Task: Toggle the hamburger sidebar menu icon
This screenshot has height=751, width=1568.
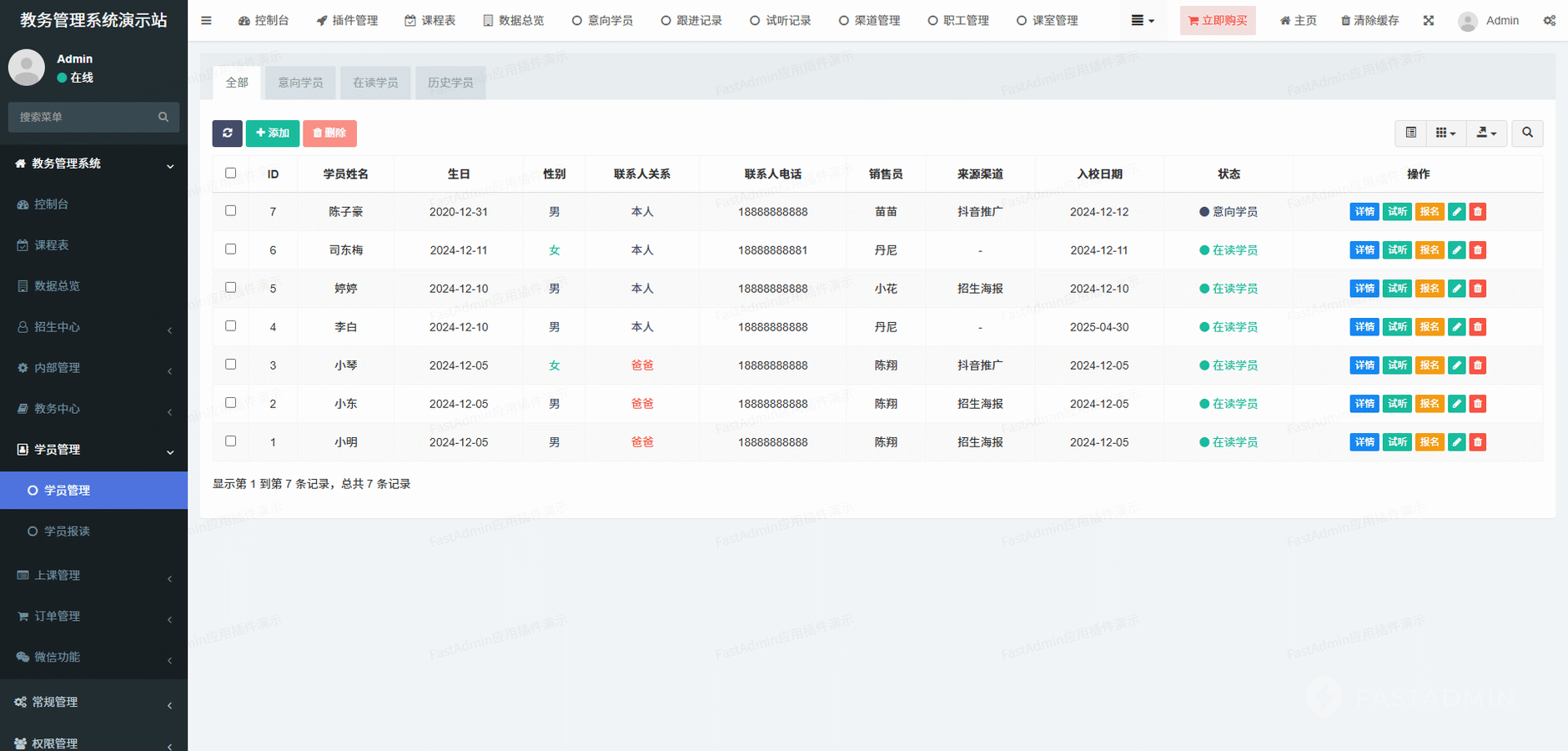Action: tap(206, 21)
